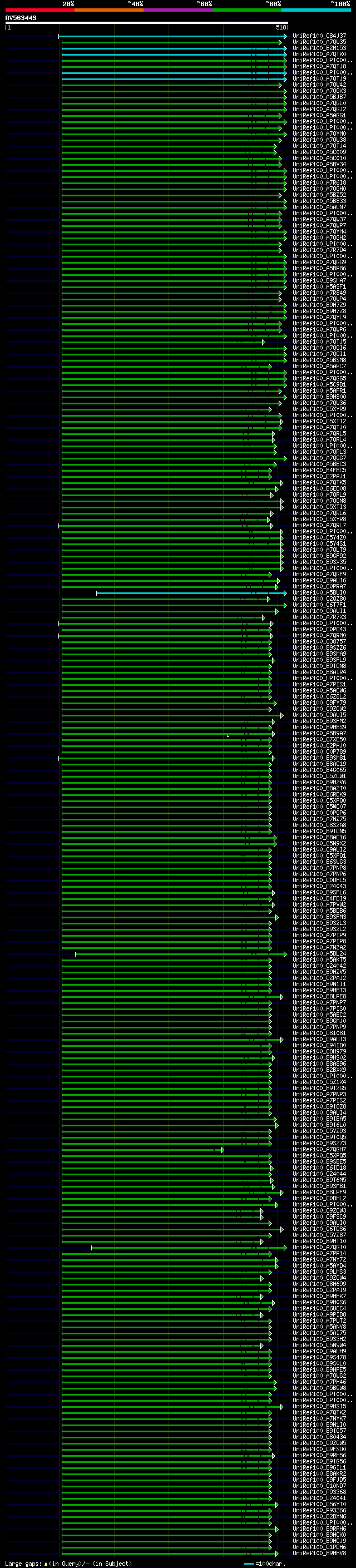356x1568 pixels.
Task: Click hit label UniRef100_A5C009
Action: coord(319,152)
